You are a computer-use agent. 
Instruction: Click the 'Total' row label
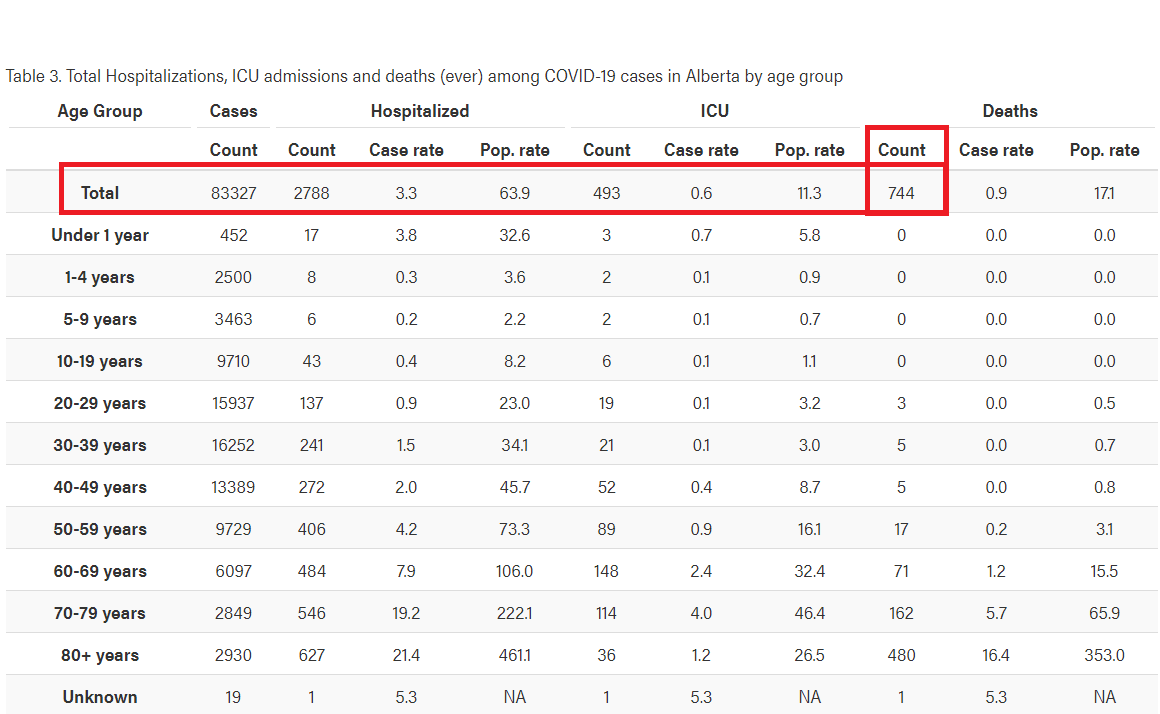[x=100, y=193]
